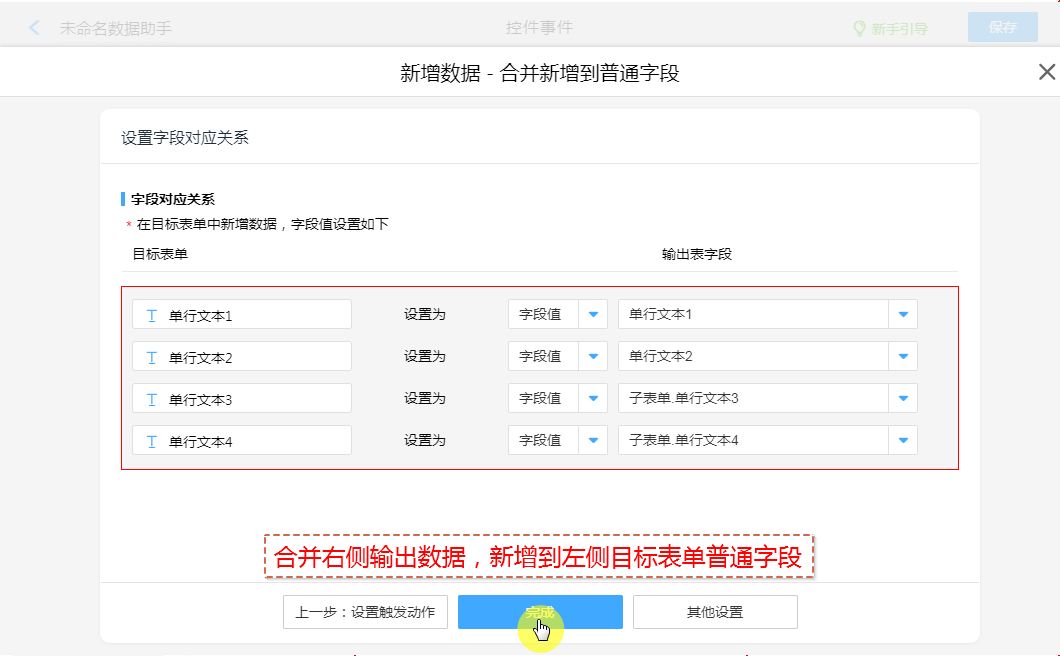Click the text type icon beside 单行文本4
The width and height of the screenshot is (1060, 656).
tap(152, 441)
